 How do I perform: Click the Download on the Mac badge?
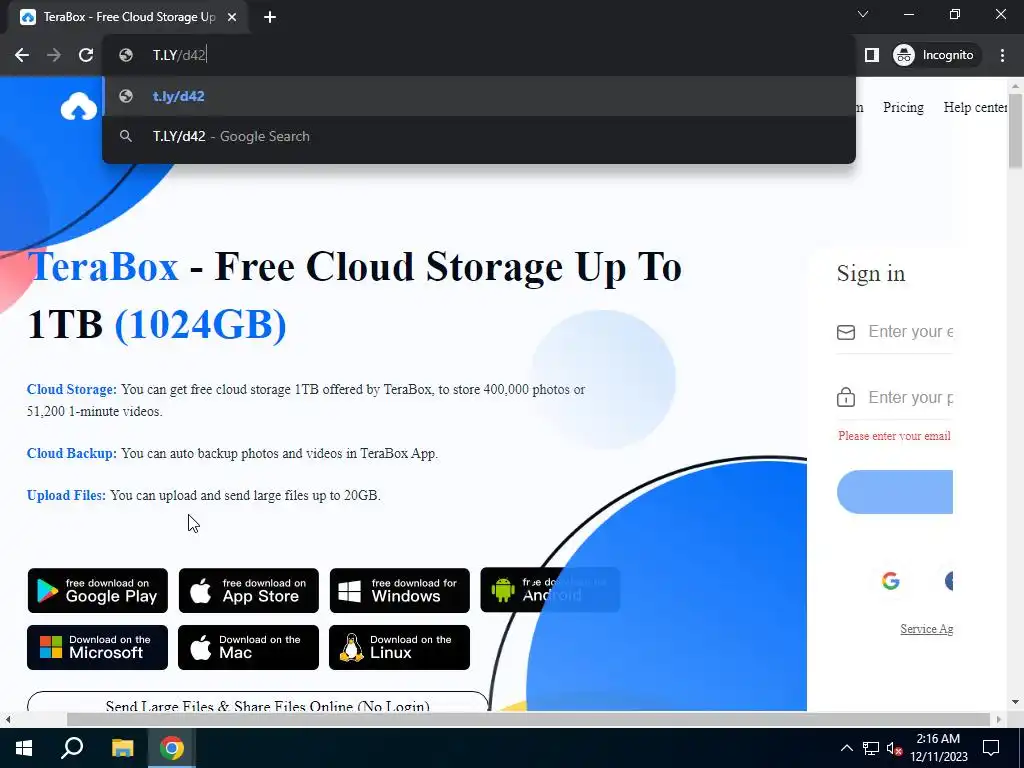click(248, 647)
